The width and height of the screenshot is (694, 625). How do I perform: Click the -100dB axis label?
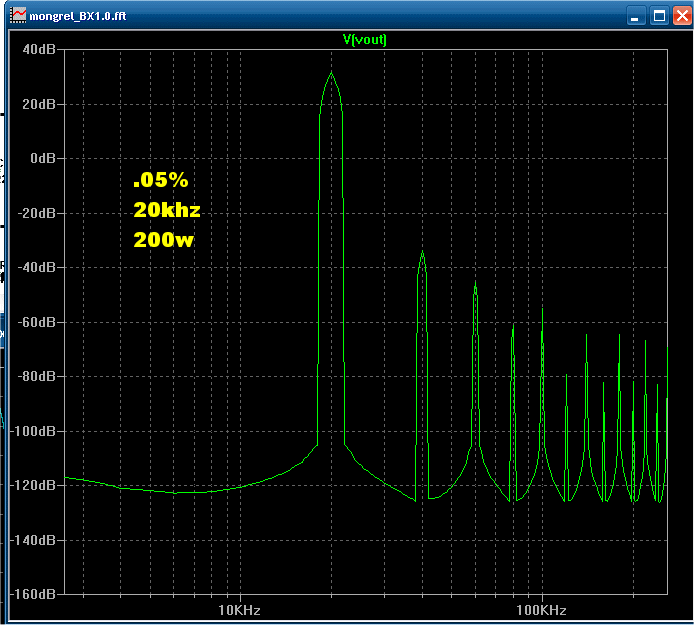click(x=33, y=431)
